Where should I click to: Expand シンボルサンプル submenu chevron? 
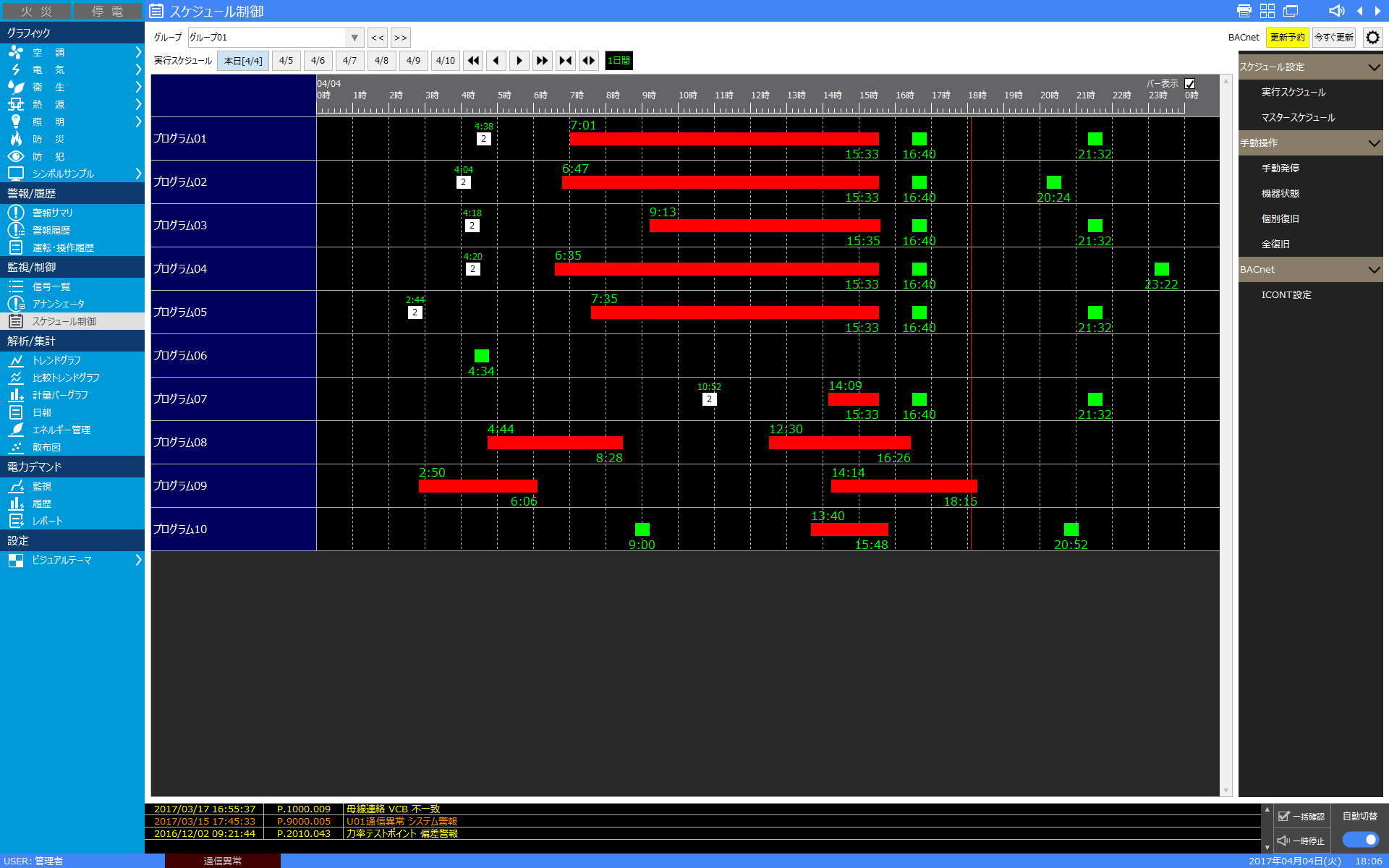tap(138, 174)
